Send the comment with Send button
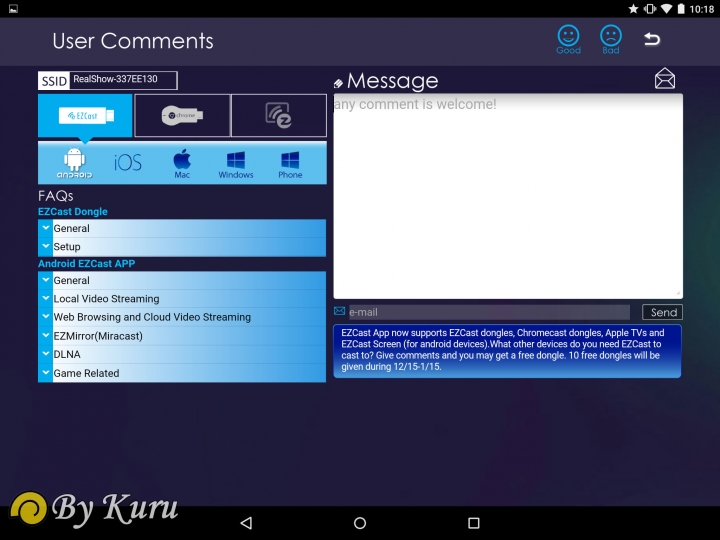 point(662,312)
